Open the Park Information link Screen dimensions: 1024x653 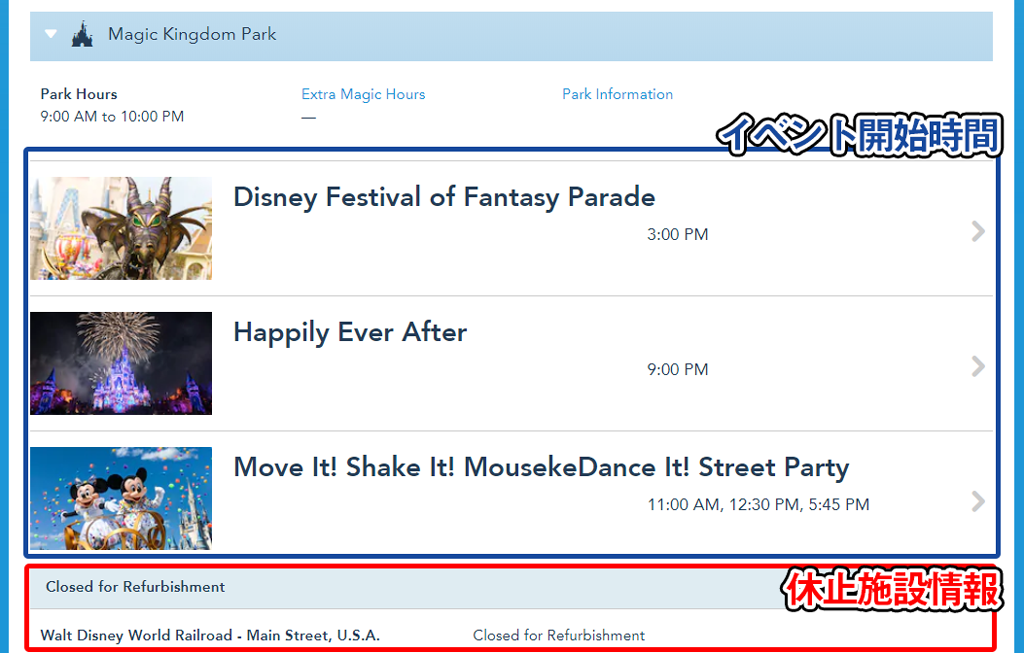pos(617,94)
